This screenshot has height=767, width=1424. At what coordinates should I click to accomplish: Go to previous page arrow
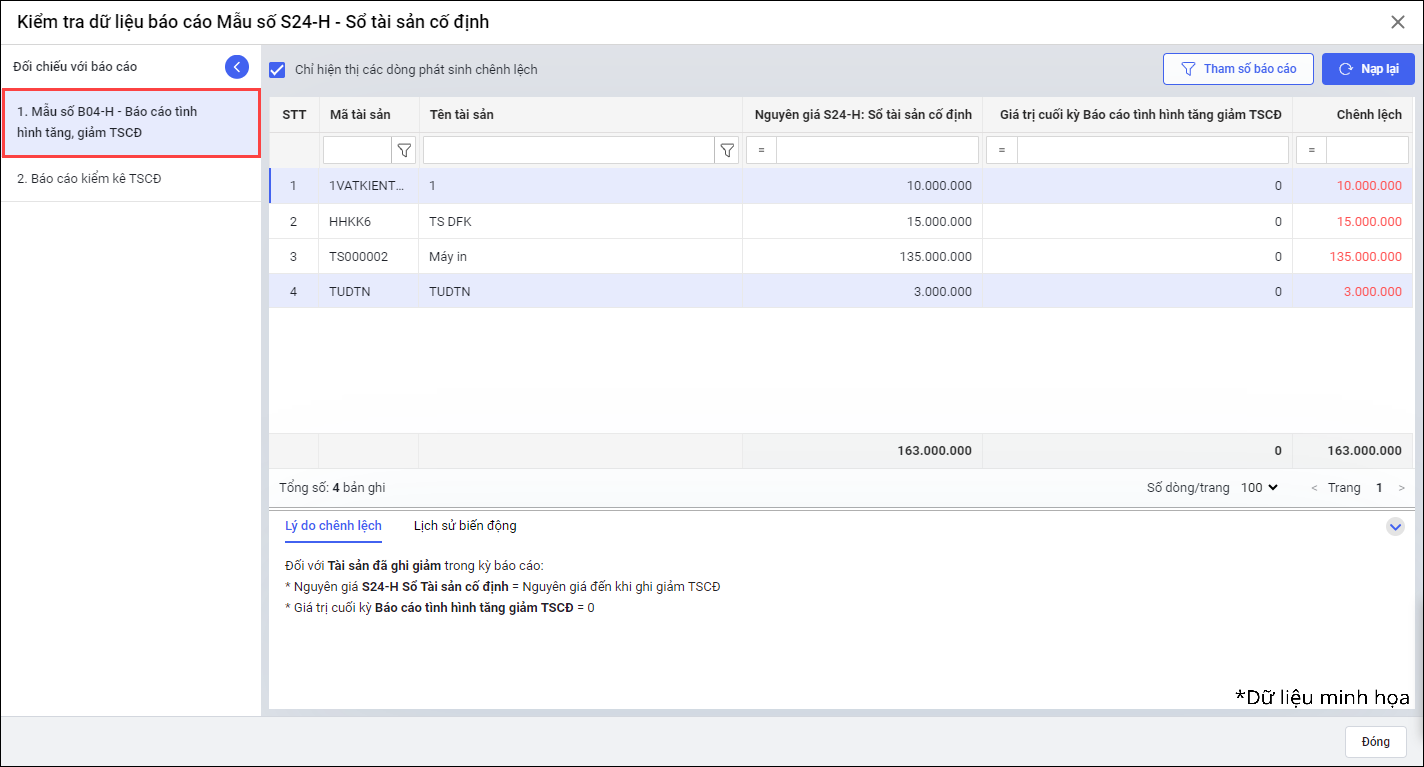click(x=1314, y=488)
